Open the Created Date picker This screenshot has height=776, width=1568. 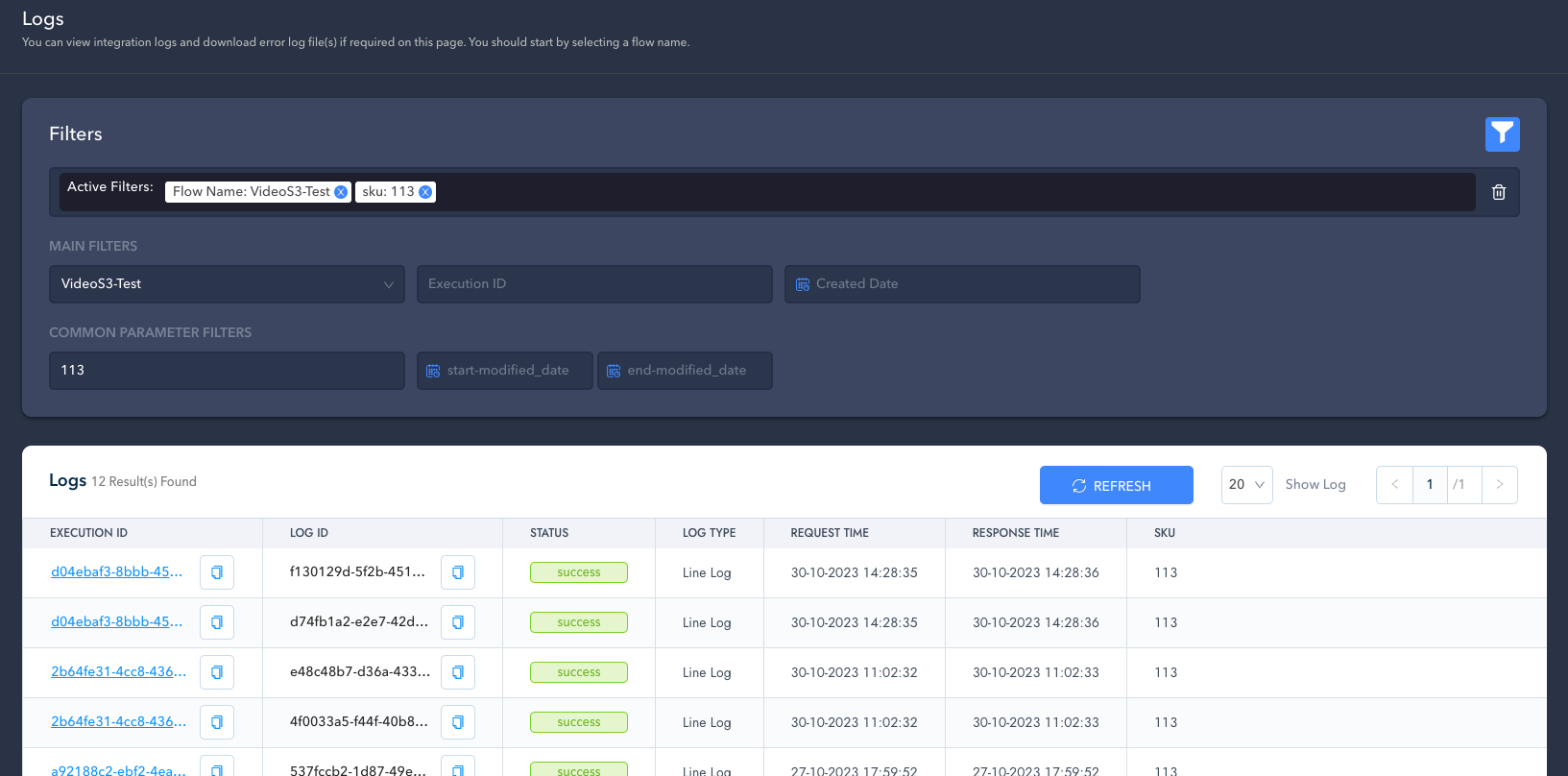pyautogui.click(x=962, y=284)
